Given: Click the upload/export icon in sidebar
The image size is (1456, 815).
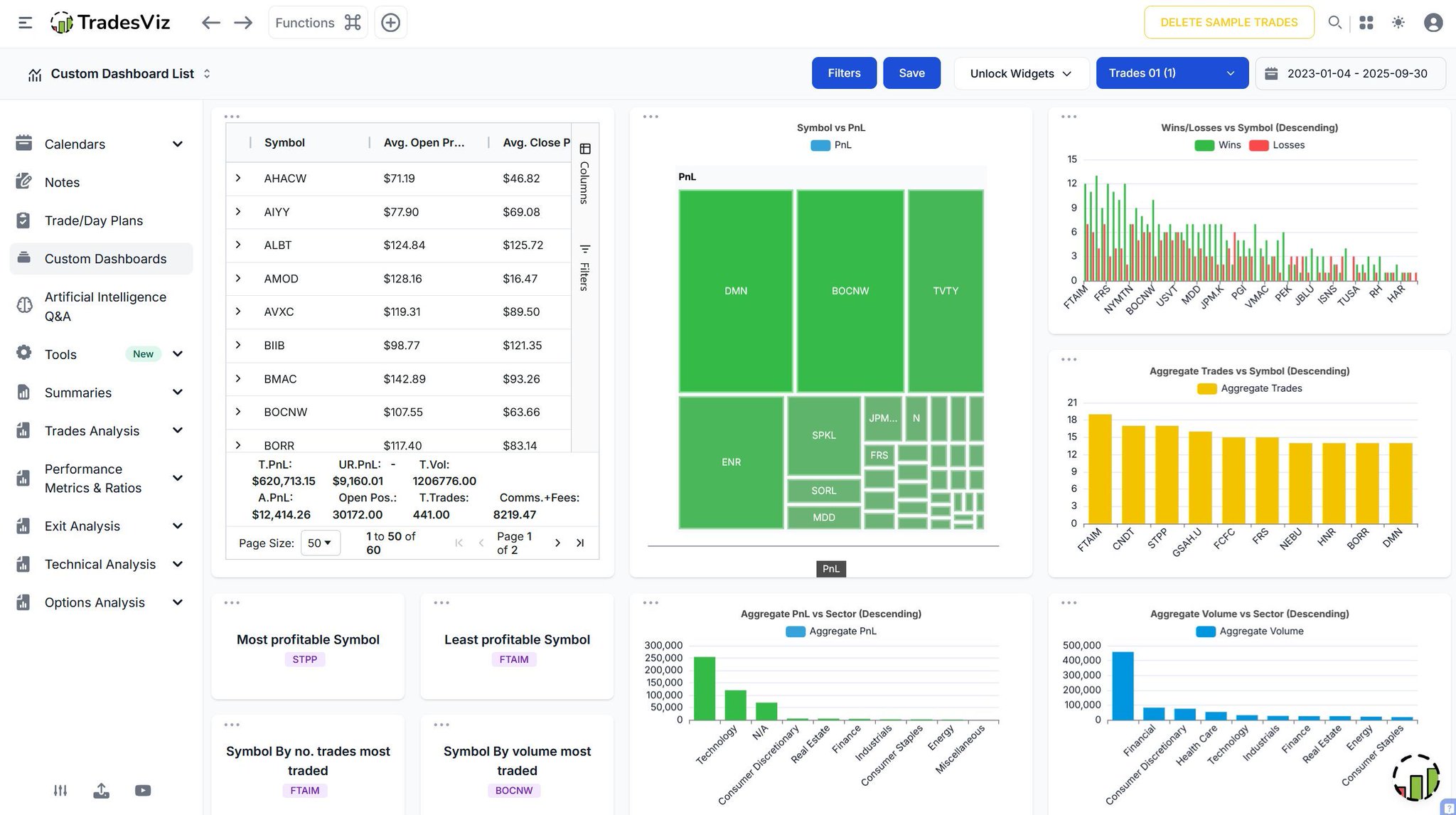Looking at the screenshot, I should click(101, 790).
